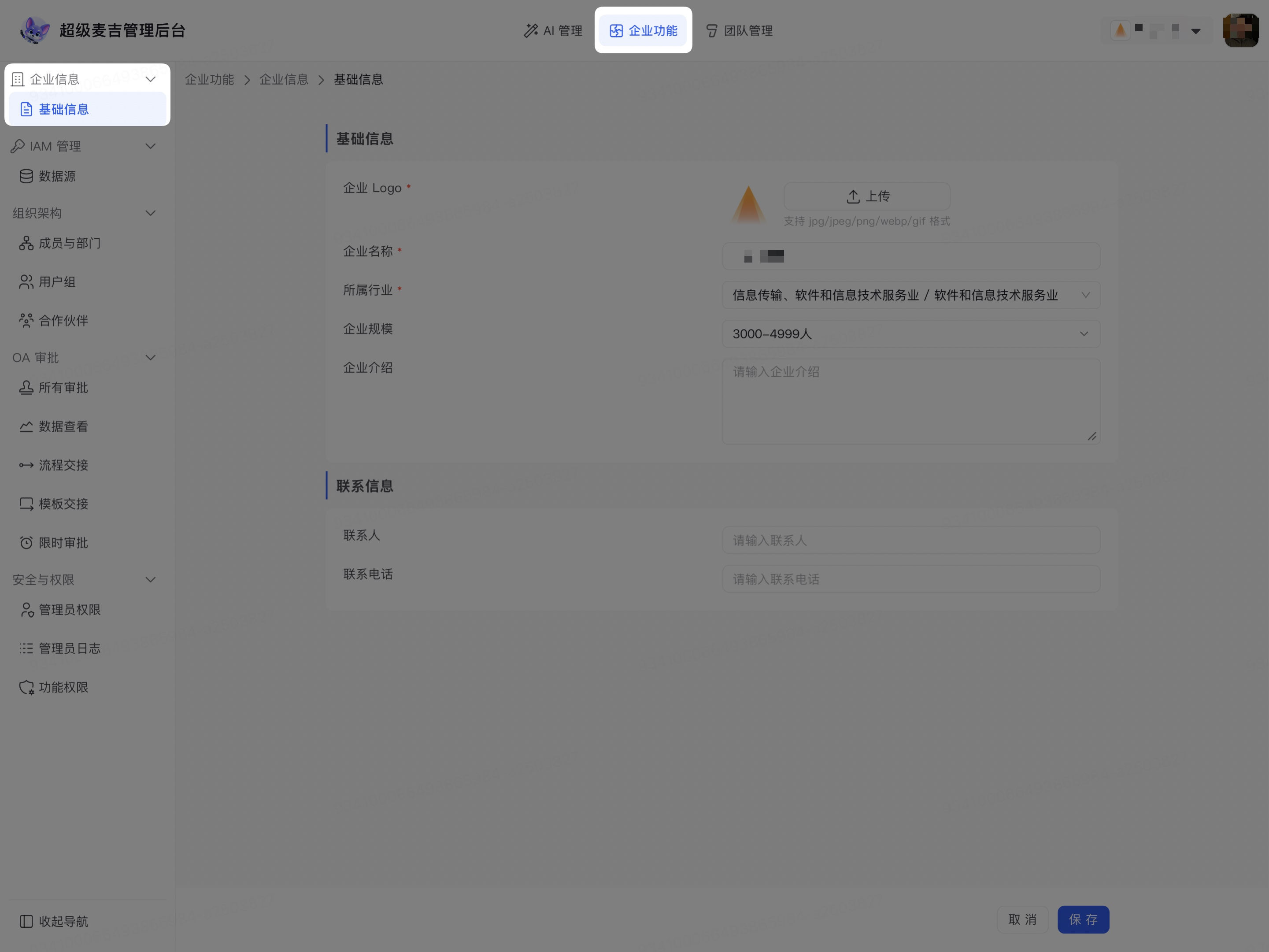Switch to the 团队管理 tab

(739, 30)
